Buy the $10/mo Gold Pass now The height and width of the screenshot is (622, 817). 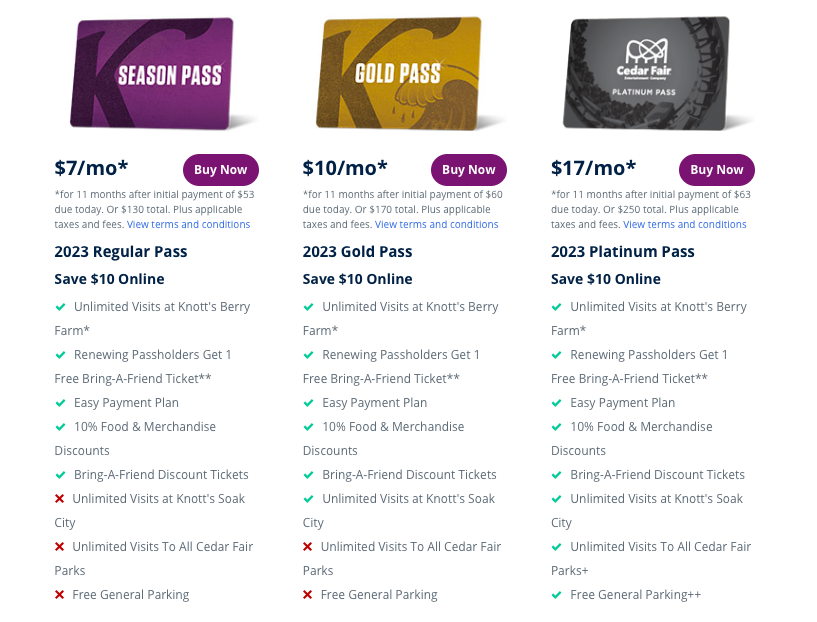click(x=469, y=170)
